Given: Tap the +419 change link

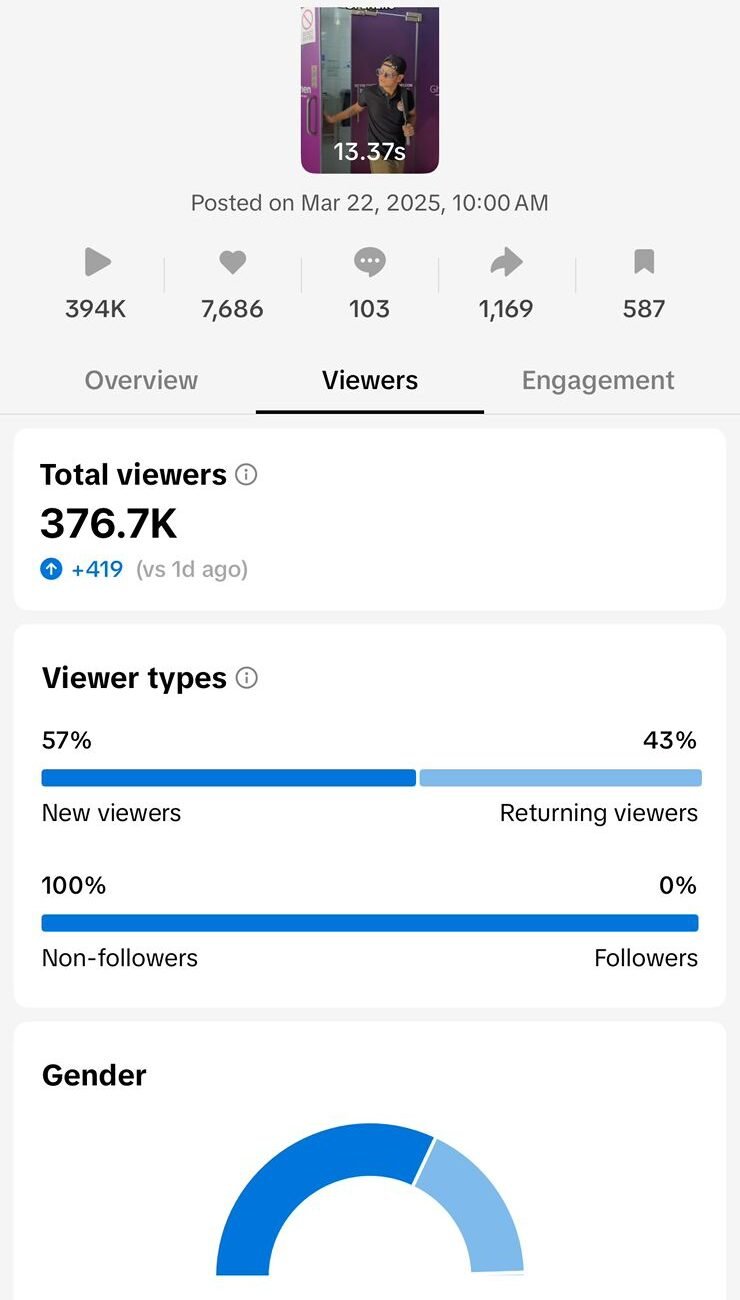Looking at the screenshot, I should (97, 570).
